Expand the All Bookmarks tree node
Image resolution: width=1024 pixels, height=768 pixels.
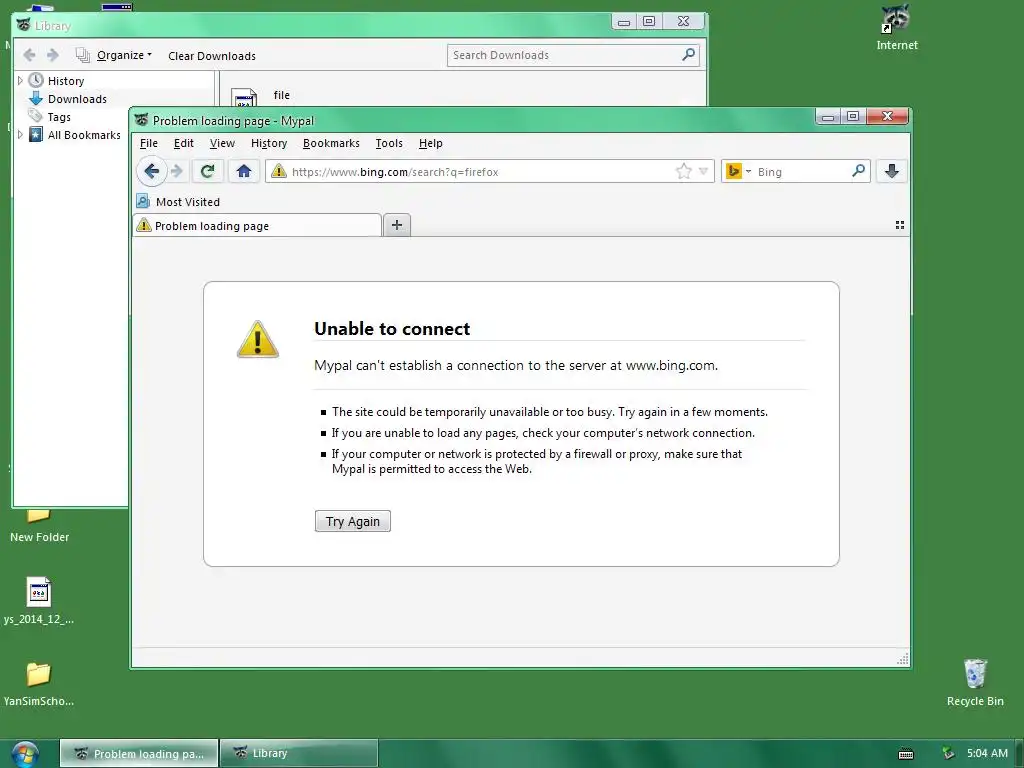click(x=20, y=135)
